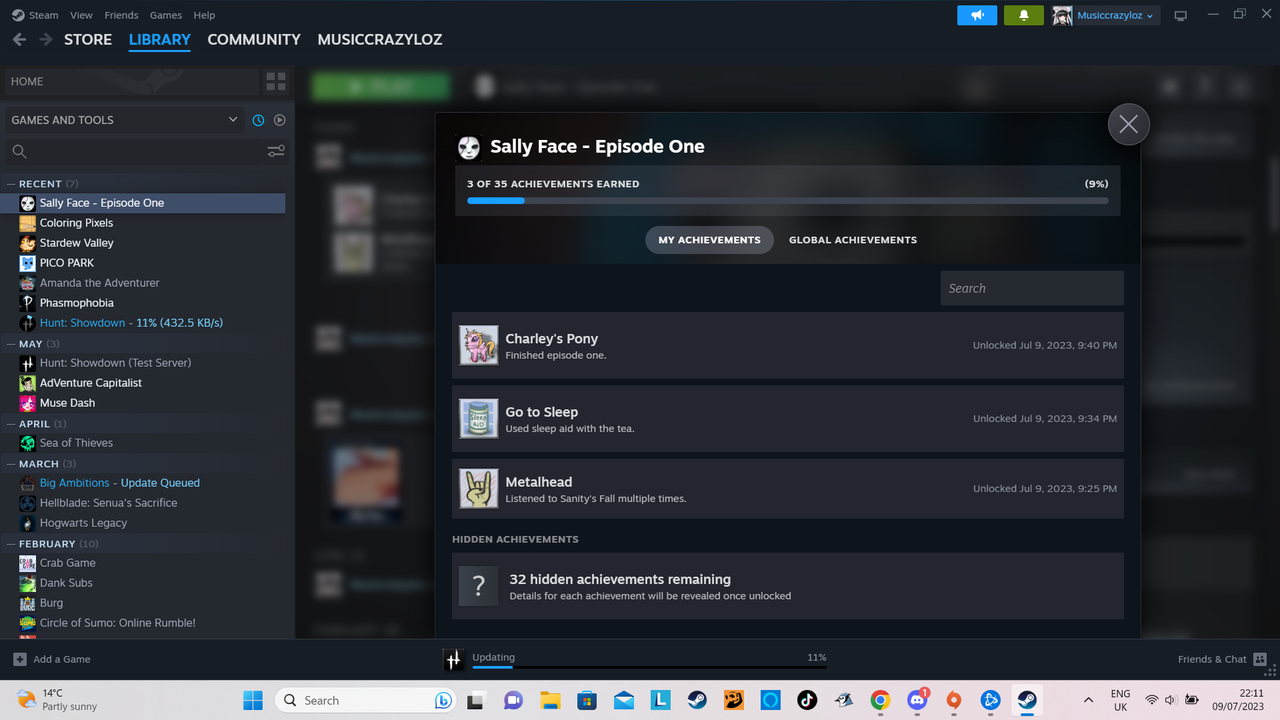Close the achievements dialog with the X
Image resolution: width=1280 pixels, height=720 pixels.
(1129, 124)
